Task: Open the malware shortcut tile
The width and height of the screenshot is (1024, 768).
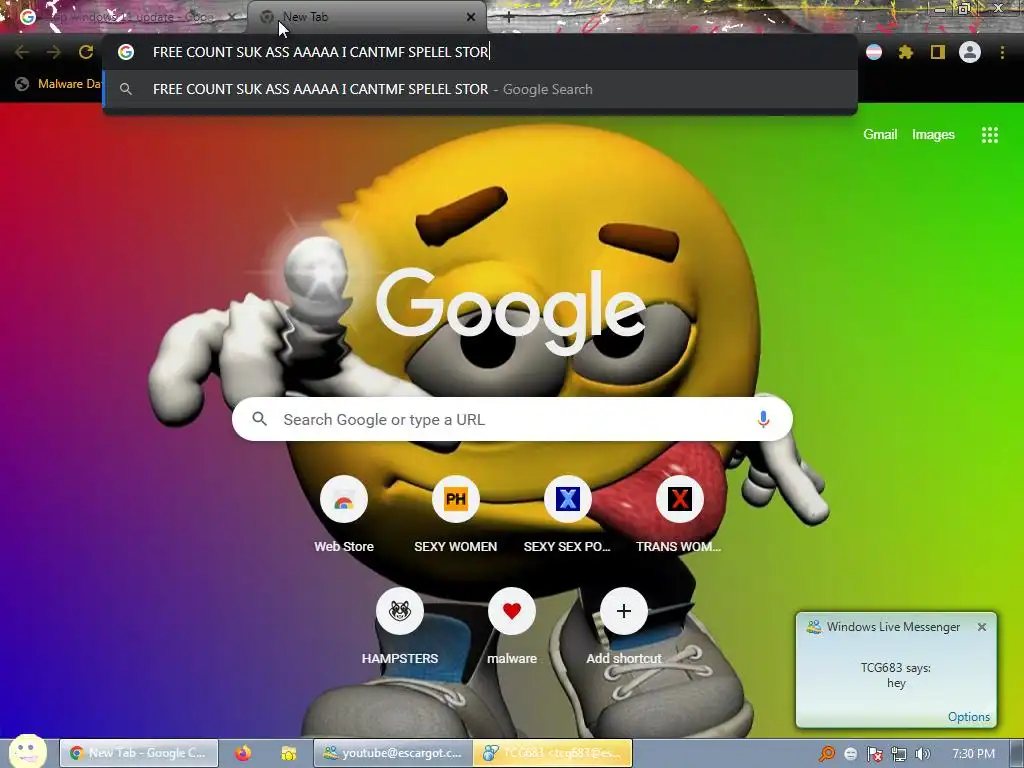Action: [511, 627]
